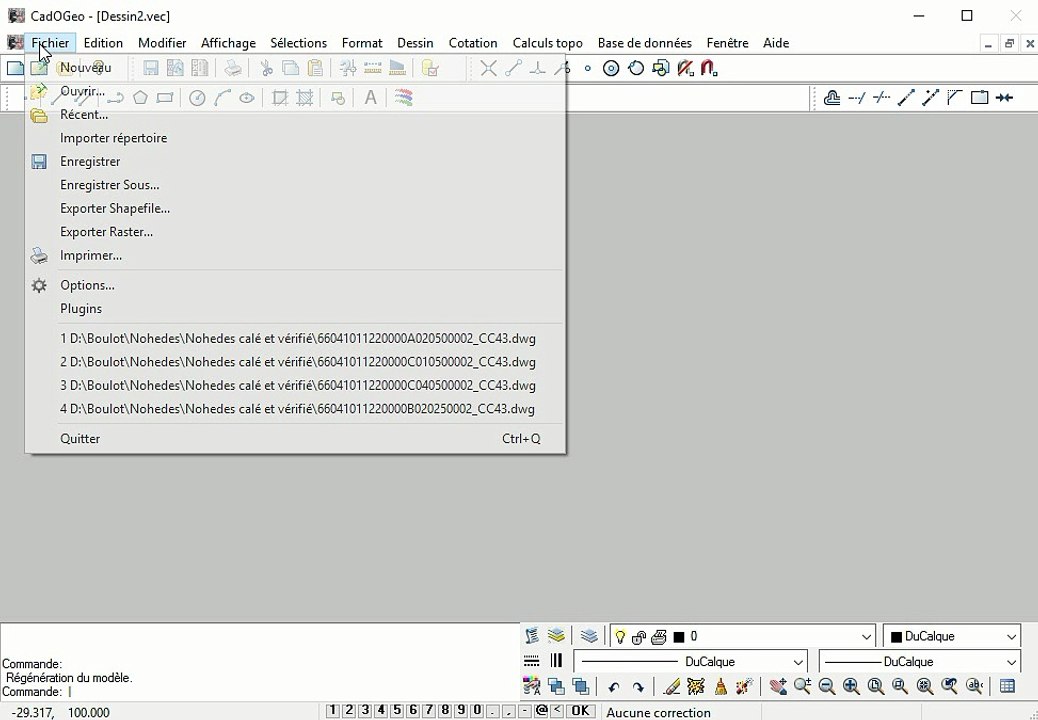Viewport: 1038px width, 720px height.
Task: Click the redo arrow icon
Action: click(x=637, y=687)
